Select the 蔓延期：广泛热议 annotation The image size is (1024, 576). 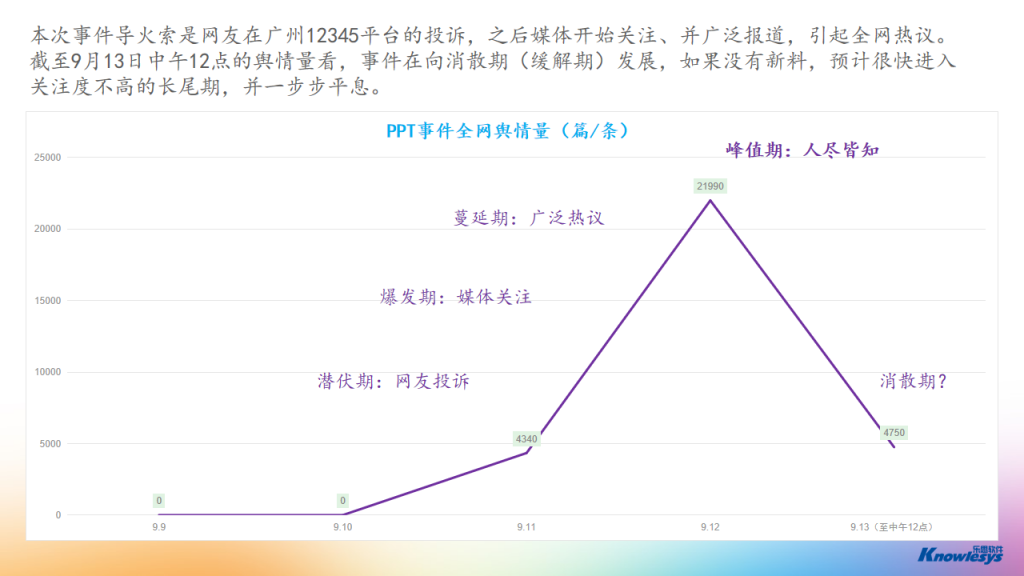pyautogui.click(x=529, y=218)
